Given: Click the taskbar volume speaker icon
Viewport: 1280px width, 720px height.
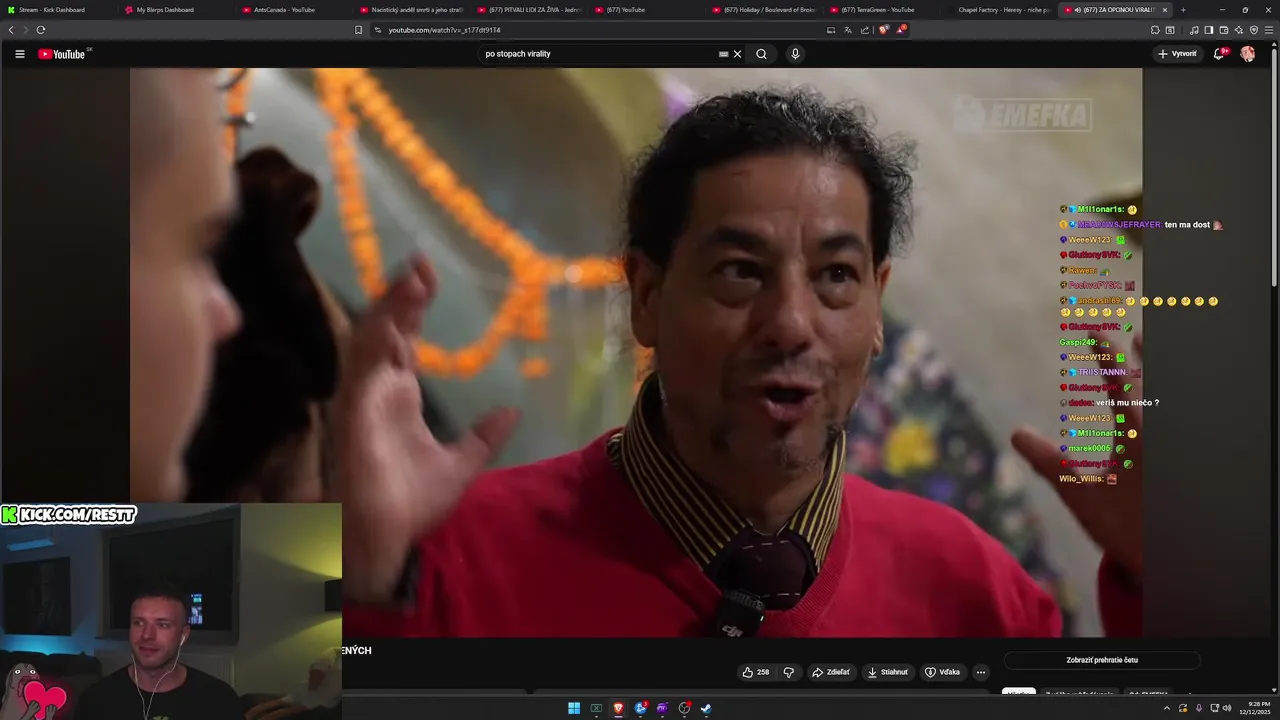Looking at the screenshot, I should point(1227,708).
